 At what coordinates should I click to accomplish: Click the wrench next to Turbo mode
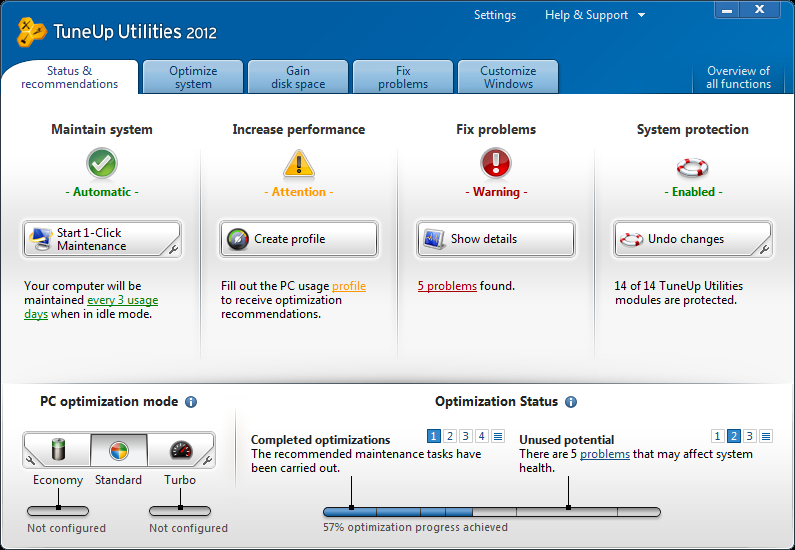[x=207, y=460]
